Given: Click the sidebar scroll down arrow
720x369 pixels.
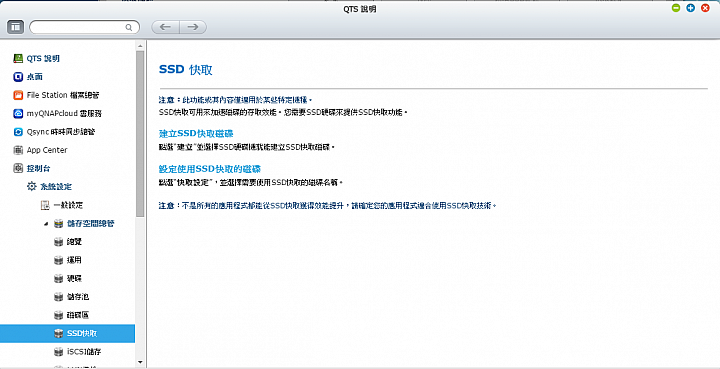Looking at the screenshot, I should click(140, 363).
